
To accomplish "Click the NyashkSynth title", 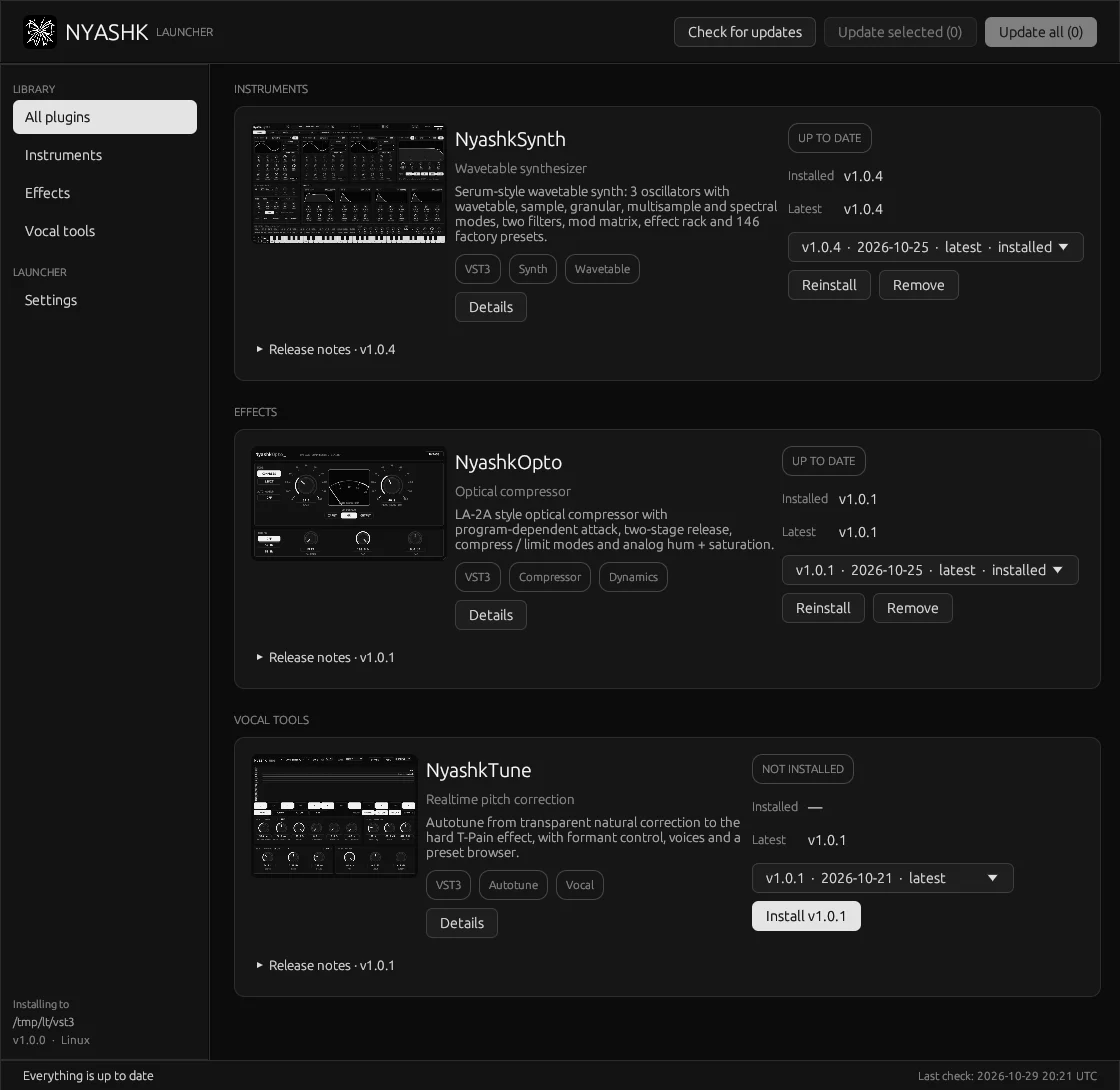I will (x=510, y=139).
